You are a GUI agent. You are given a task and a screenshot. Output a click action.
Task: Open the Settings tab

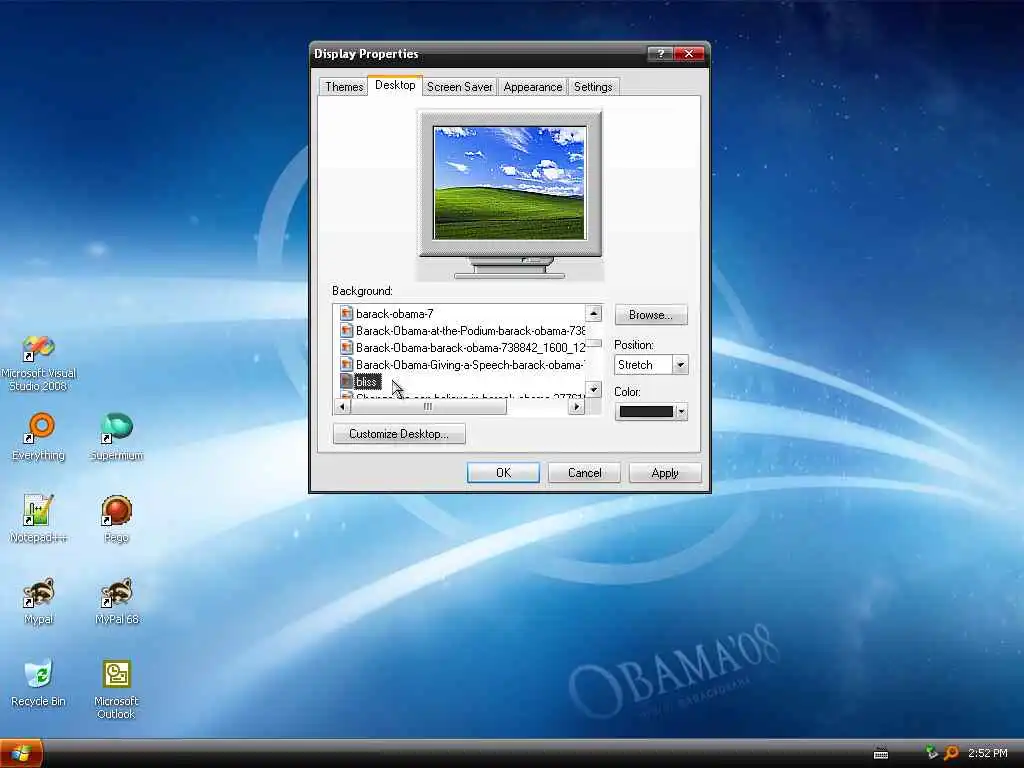(593, 87)
